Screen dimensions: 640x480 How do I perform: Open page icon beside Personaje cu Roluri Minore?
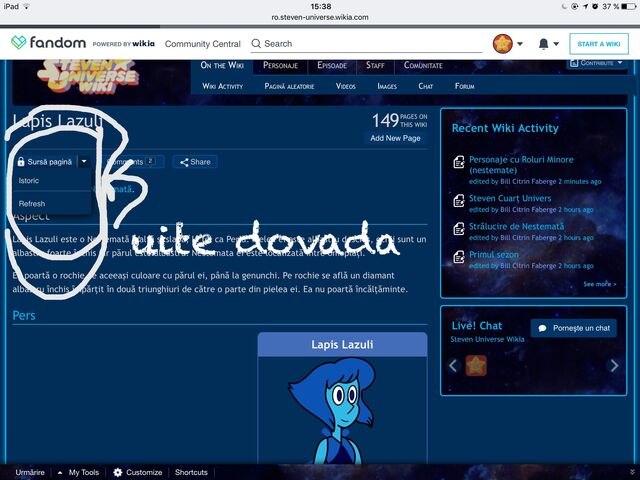pyautogui.click(x=459, y=162)
